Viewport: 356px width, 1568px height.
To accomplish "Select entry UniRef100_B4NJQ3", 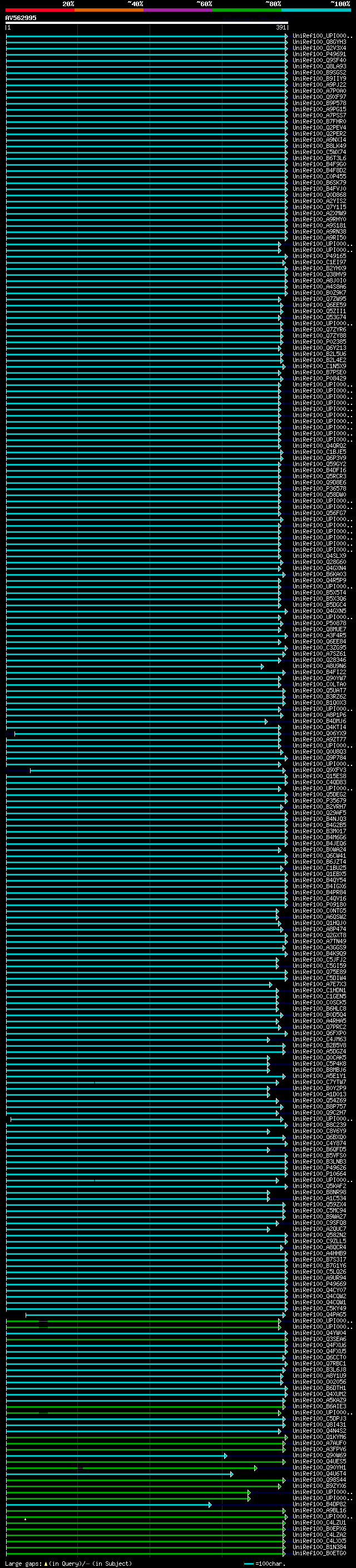I will (x=319, y=819).
